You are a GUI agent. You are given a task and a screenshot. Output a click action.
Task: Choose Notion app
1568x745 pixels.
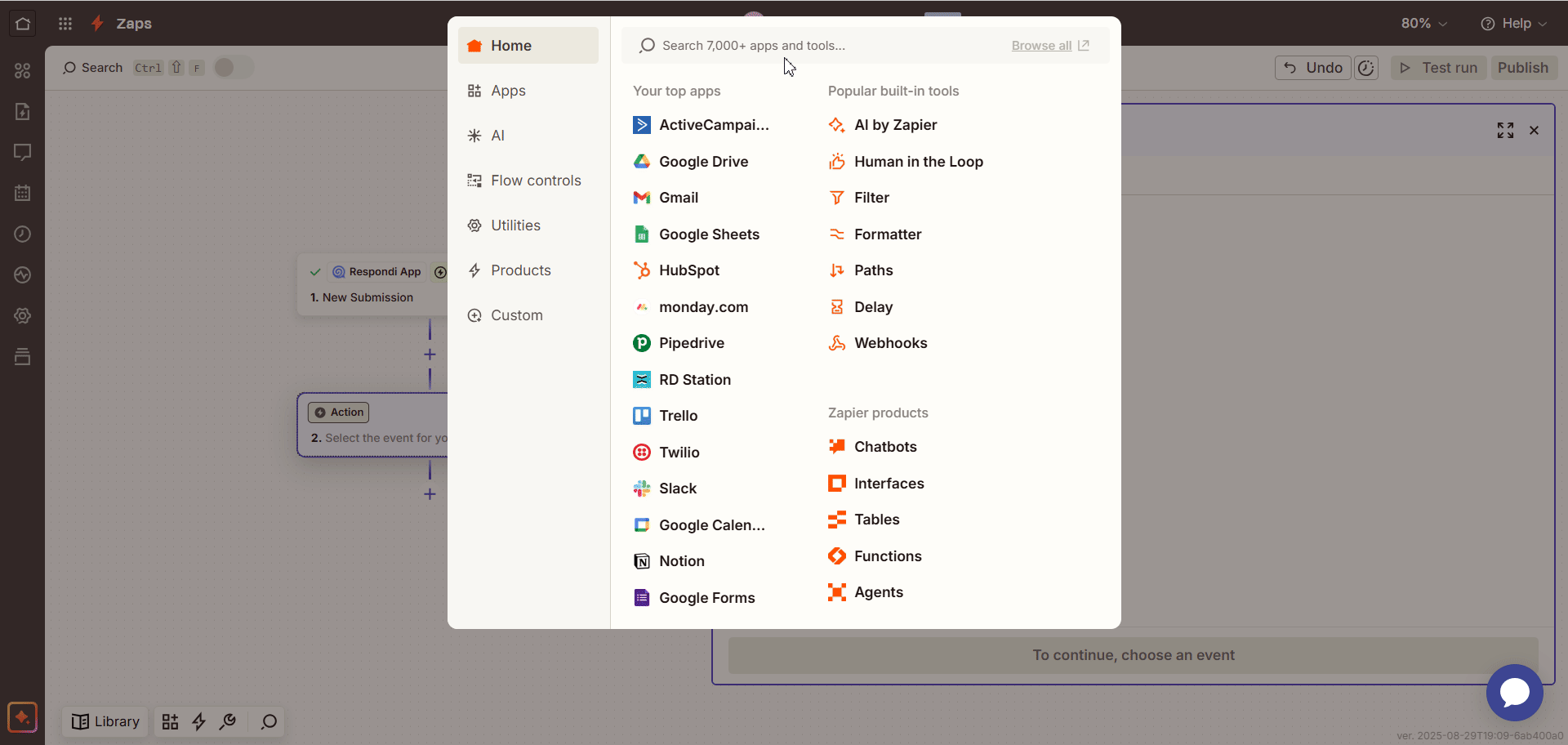pyautogui.click(x=669, y=561)
